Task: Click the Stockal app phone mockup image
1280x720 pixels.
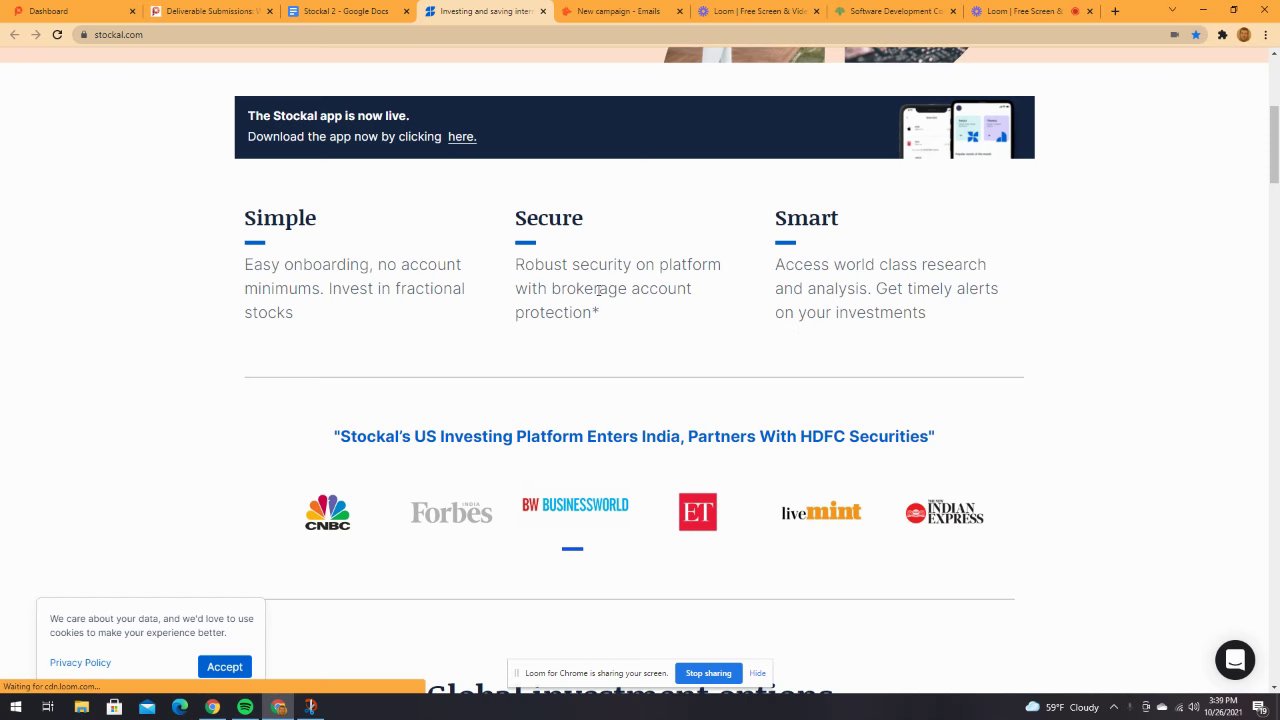Action: pos(958,130)
